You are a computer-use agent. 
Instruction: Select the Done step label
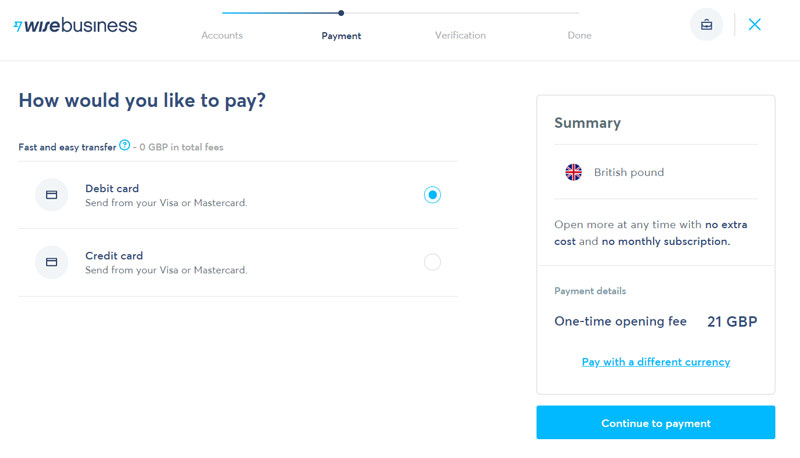(x=580, y=35)
